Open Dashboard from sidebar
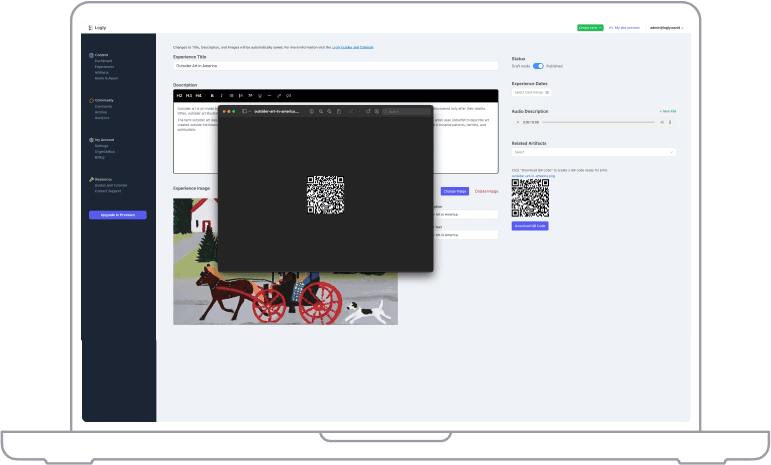The image size is (771, 465). pos(103,61)
